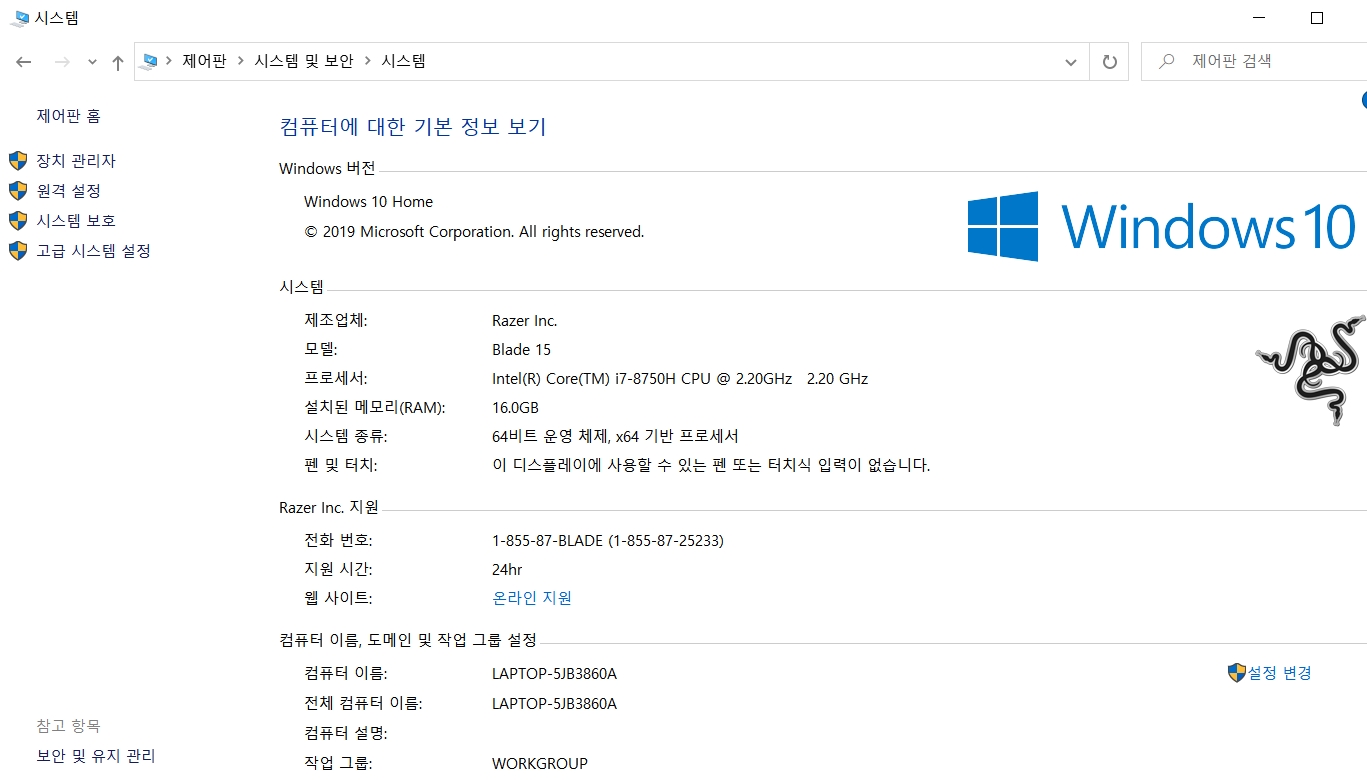Click the heading 컴퓨터에 대한 기본 정보 보기

coord(413,127)
